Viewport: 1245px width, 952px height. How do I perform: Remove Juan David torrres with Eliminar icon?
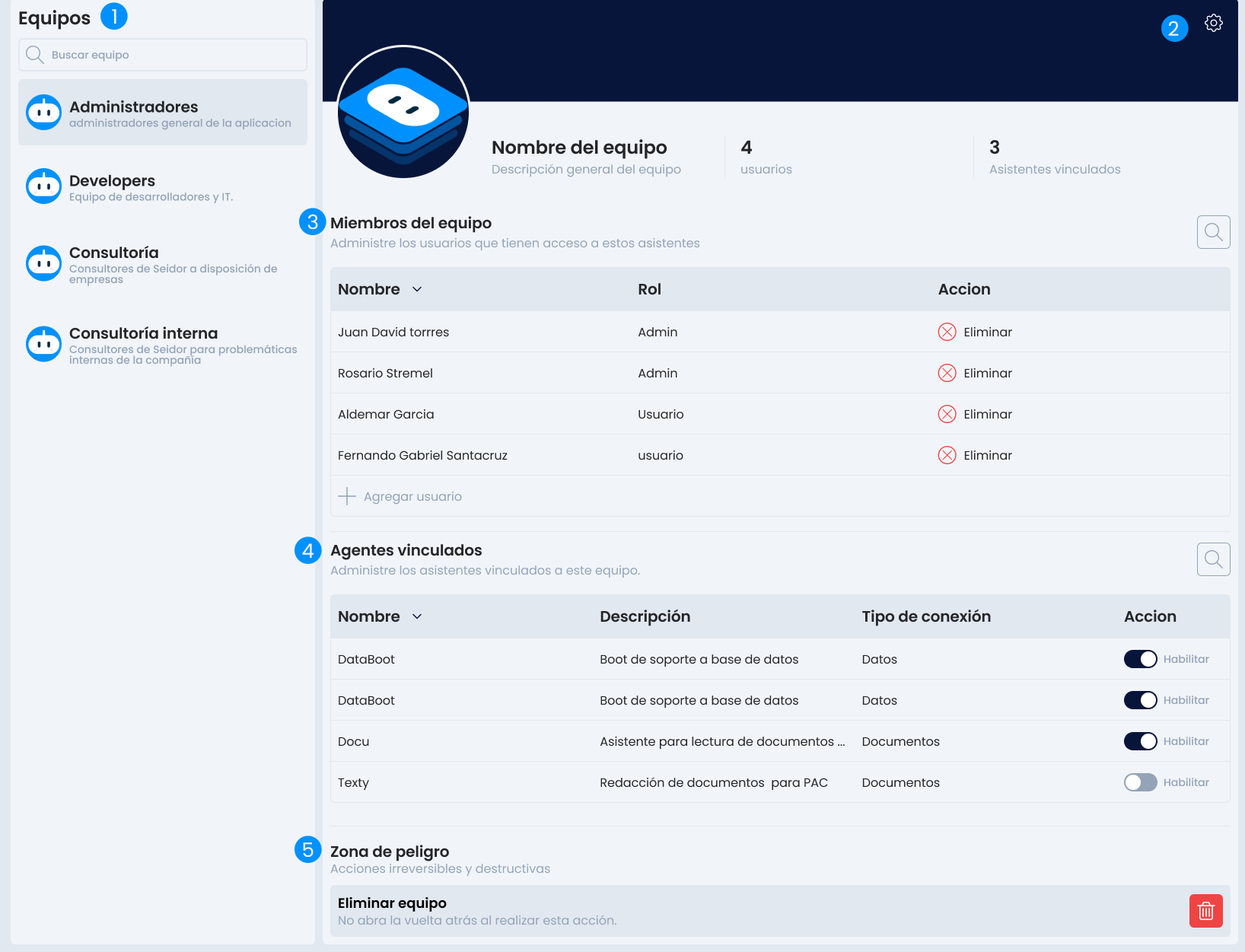click(947, 332)
